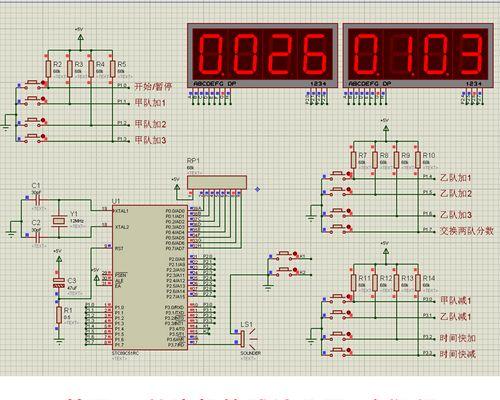Toggle the 乙队加1 push button
Viewport: 500px width, 400px height.
click(x=337, y=175)
